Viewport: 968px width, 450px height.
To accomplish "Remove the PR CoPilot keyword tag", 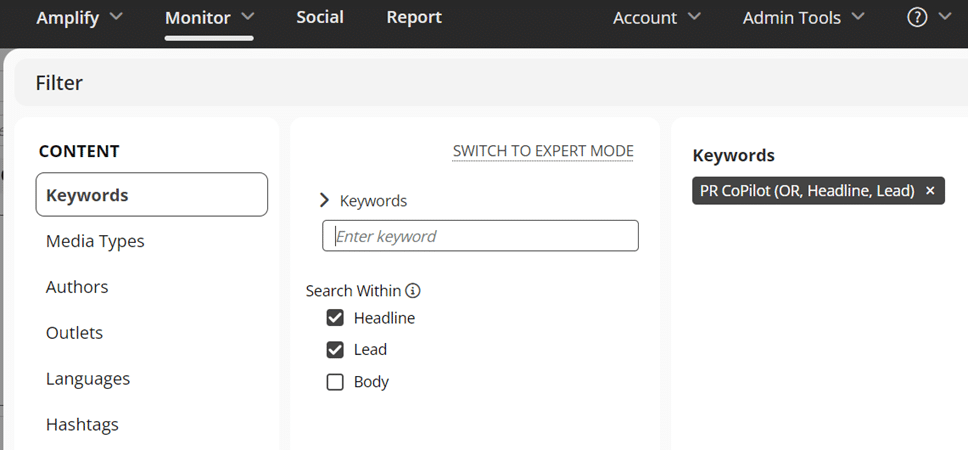I will (x=930, y=191).
